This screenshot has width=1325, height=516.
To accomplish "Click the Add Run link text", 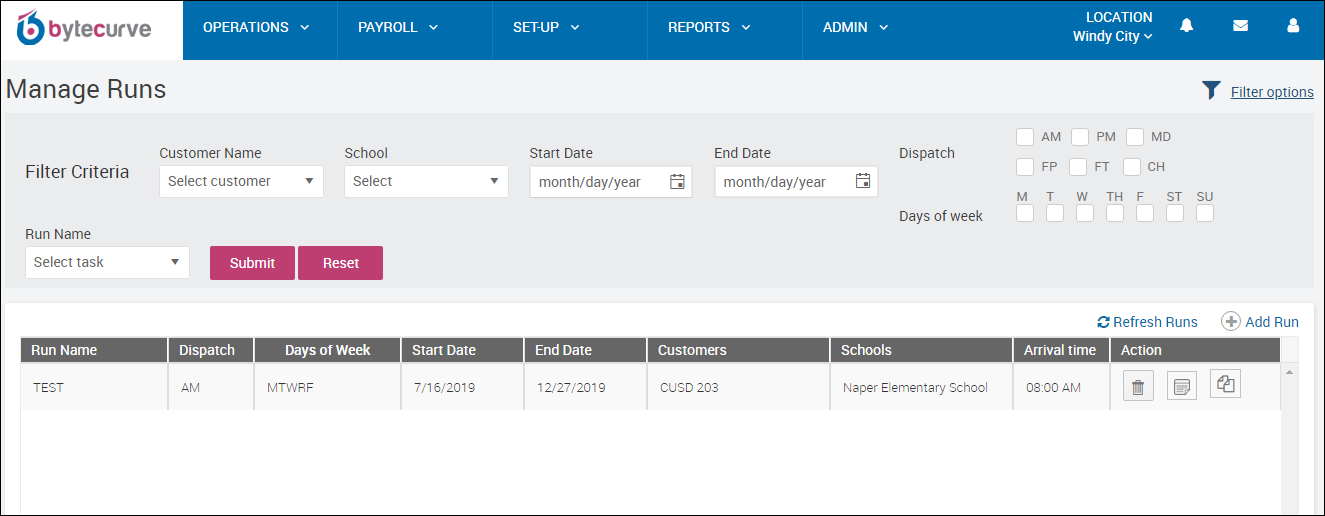I will pos(1272,322).
